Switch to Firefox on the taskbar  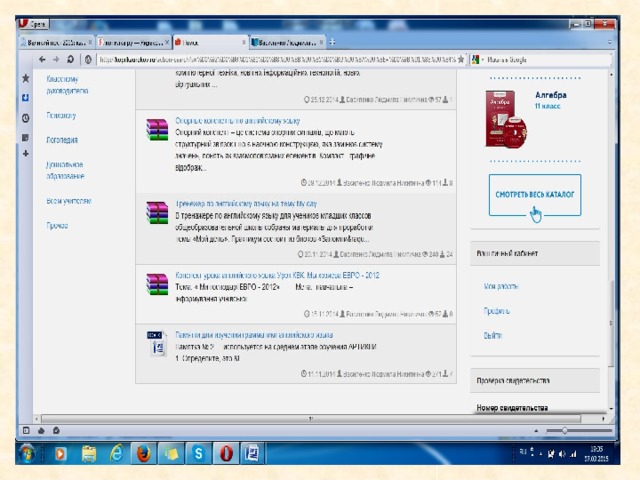[x=144, y=453]
